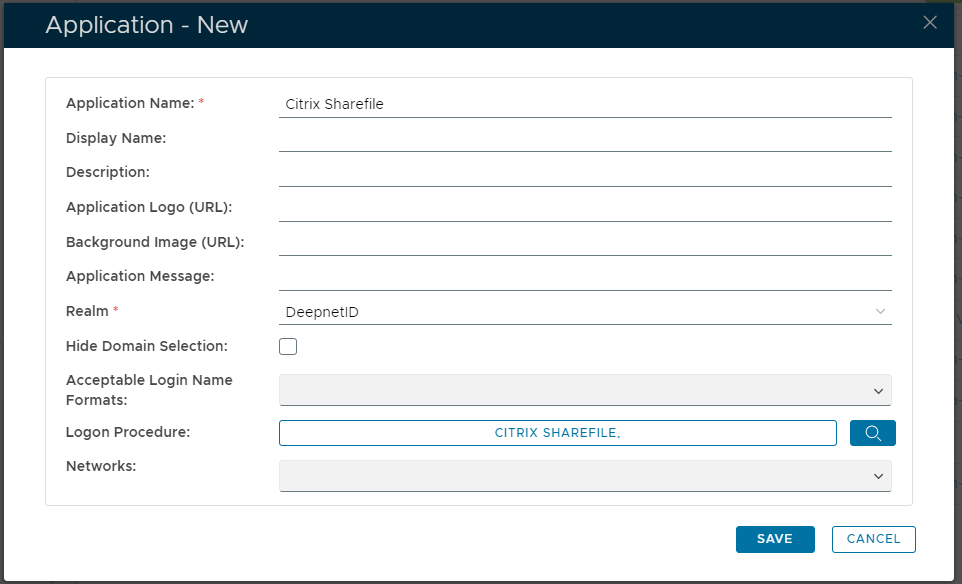The height and width of the screenshot is (584, 962).
Task: Click the "Application - New" dialog title
Action: click(x=147, y=25)
